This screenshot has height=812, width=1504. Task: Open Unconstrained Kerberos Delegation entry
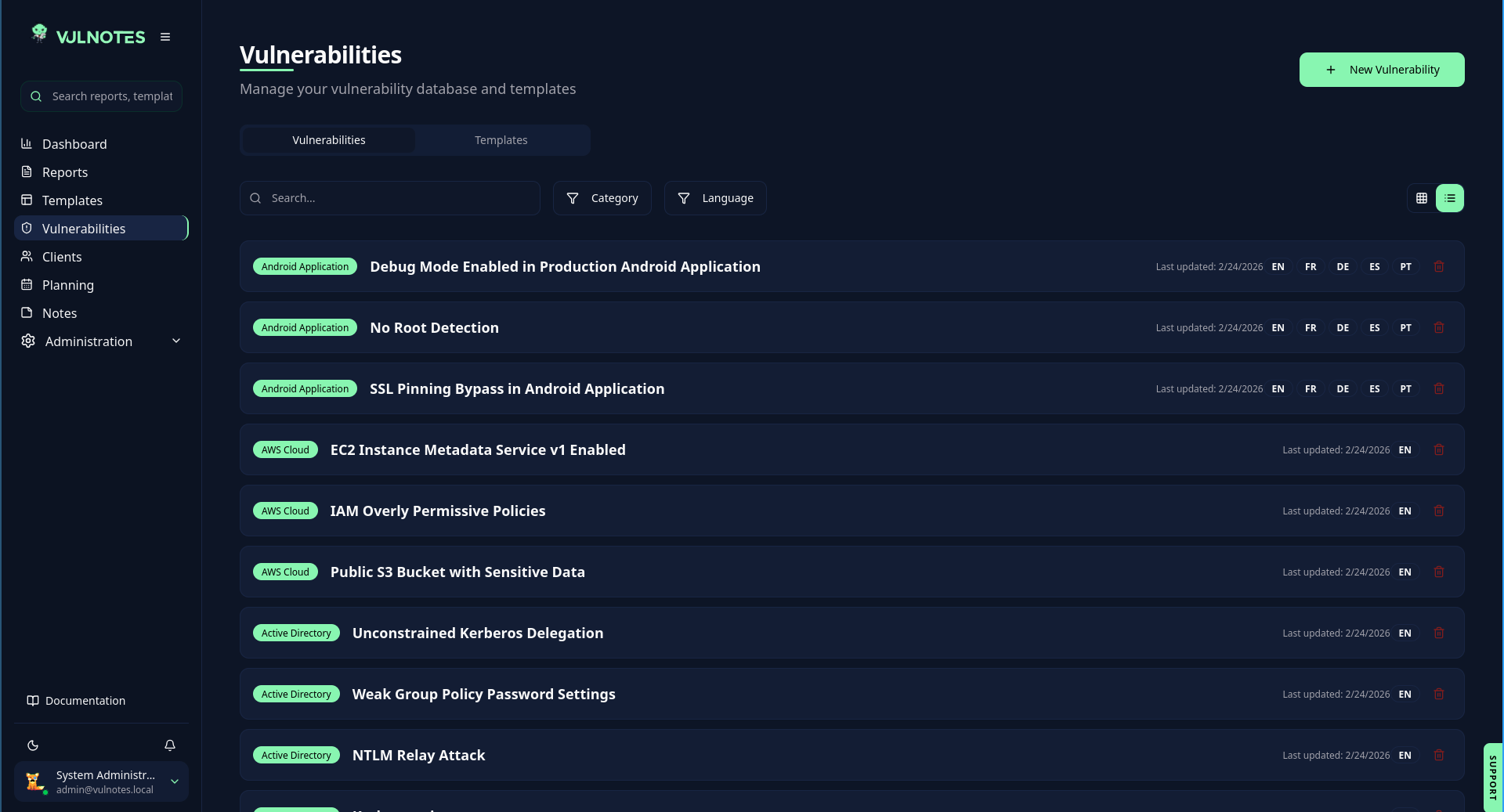[478, 633]
